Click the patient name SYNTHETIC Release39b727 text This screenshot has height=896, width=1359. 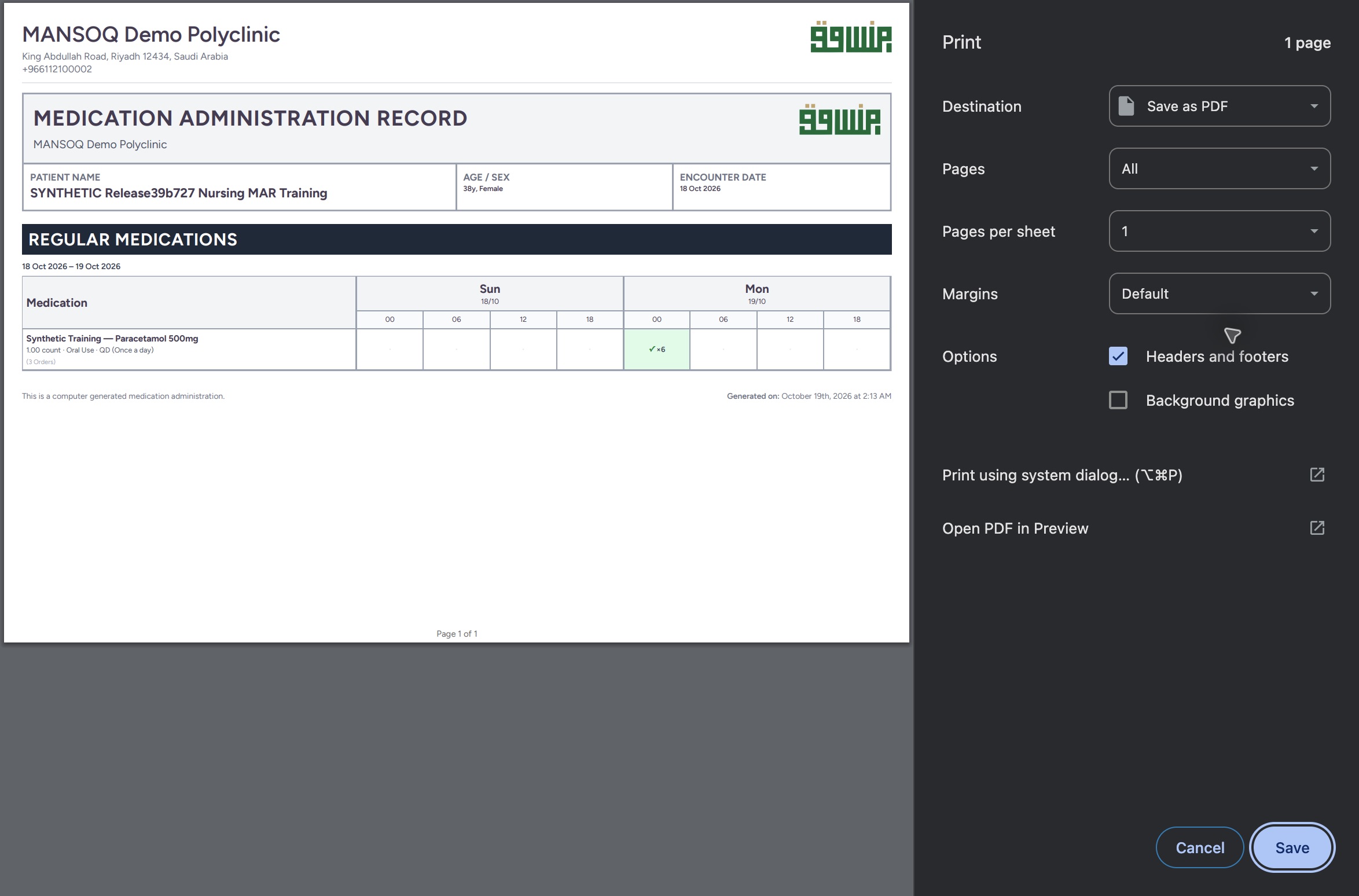[178, 193]
